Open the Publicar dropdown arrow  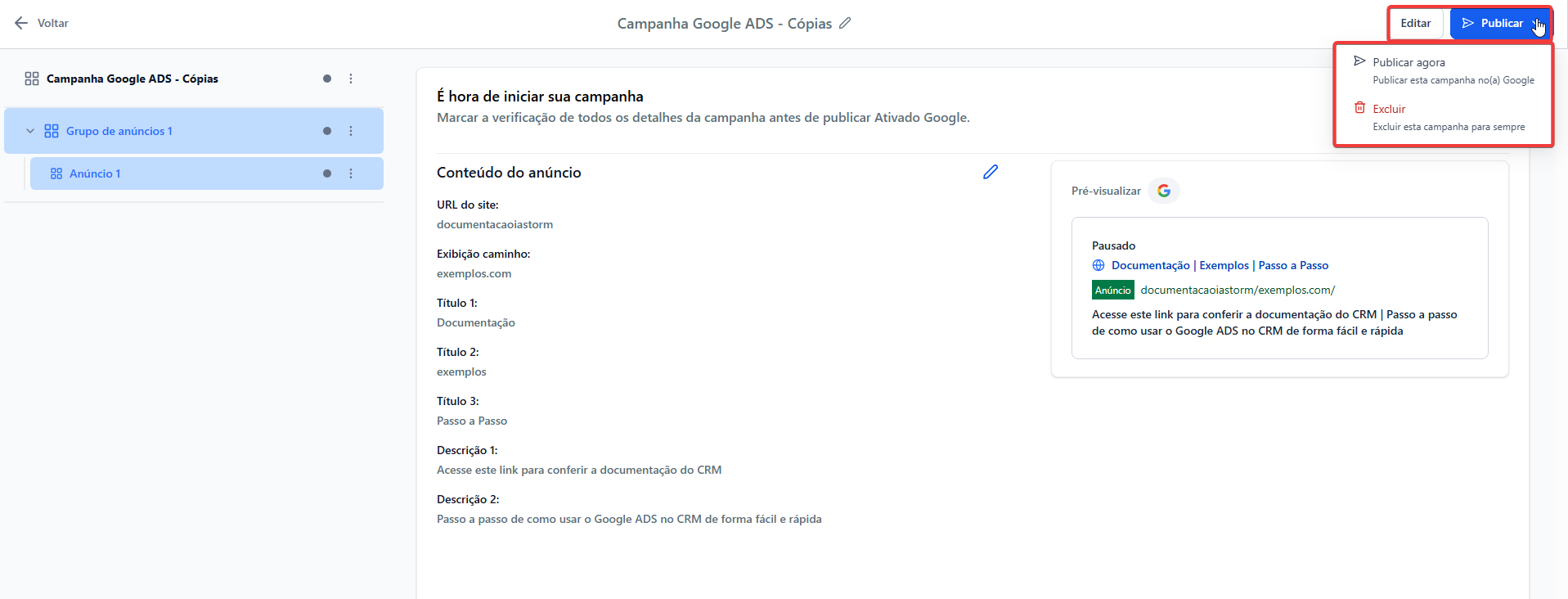(1538, 23)
